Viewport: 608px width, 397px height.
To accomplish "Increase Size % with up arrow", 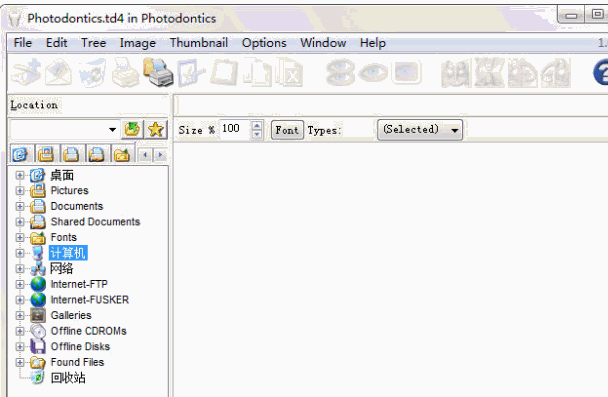I will pos(257,125).
